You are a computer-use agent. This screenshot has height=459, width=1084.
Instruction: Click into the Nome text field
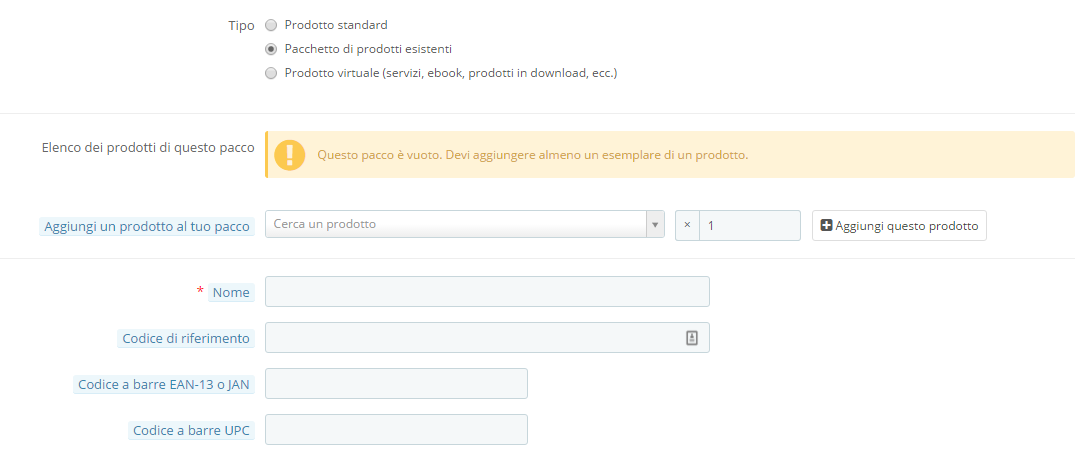tap(487, 292)
